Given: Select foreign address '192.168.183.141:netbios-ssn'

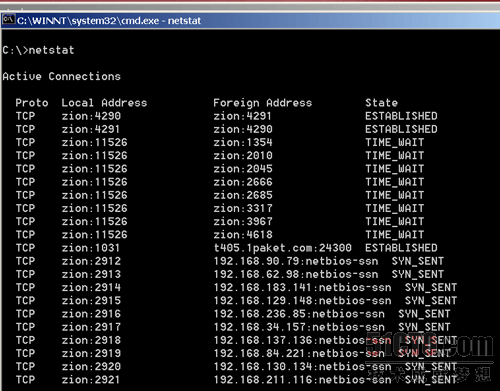Looking at the screenshot, I should (302, 287).
